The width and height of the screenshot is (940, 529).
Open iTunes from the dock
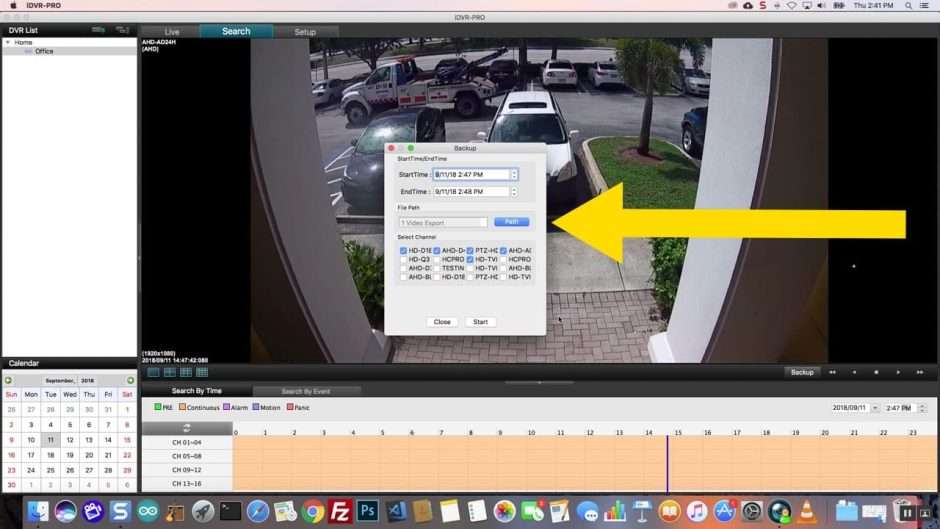(x=697, y=512)
